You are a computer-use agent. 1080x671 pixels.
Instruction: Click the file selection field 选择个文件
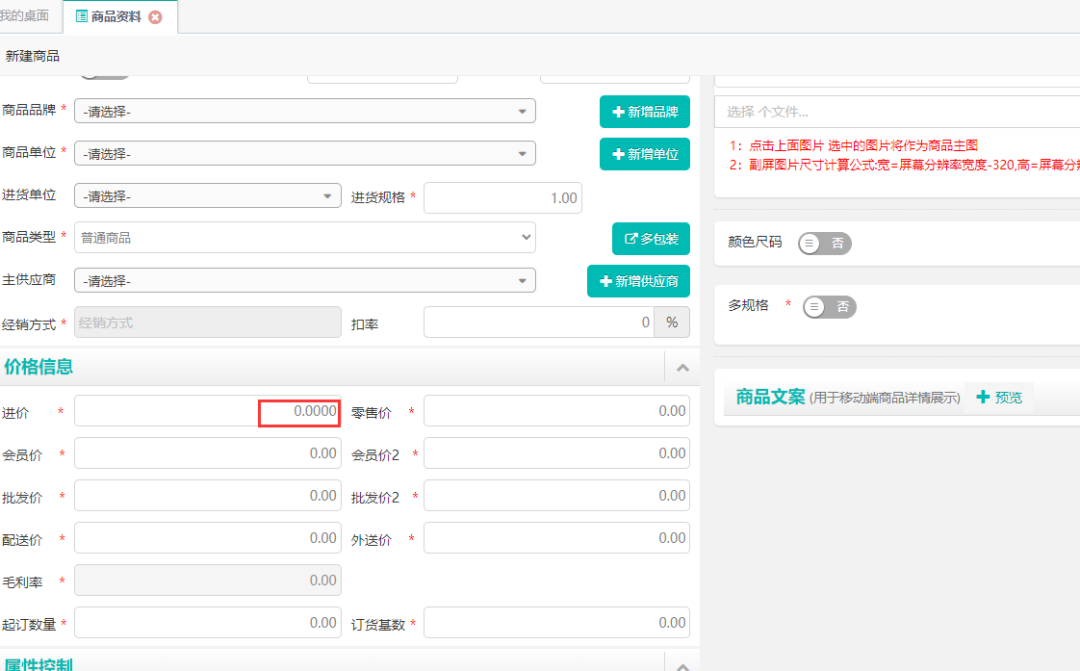tap(896, 111)
